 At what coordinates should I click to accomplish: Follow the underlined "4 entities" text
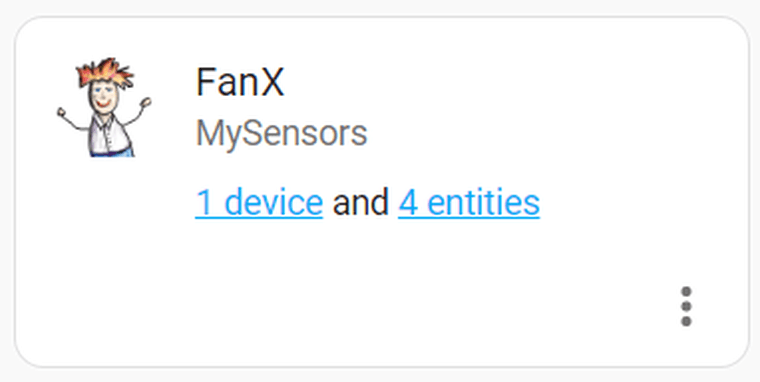pyautogui.click(x=469, y=203)
